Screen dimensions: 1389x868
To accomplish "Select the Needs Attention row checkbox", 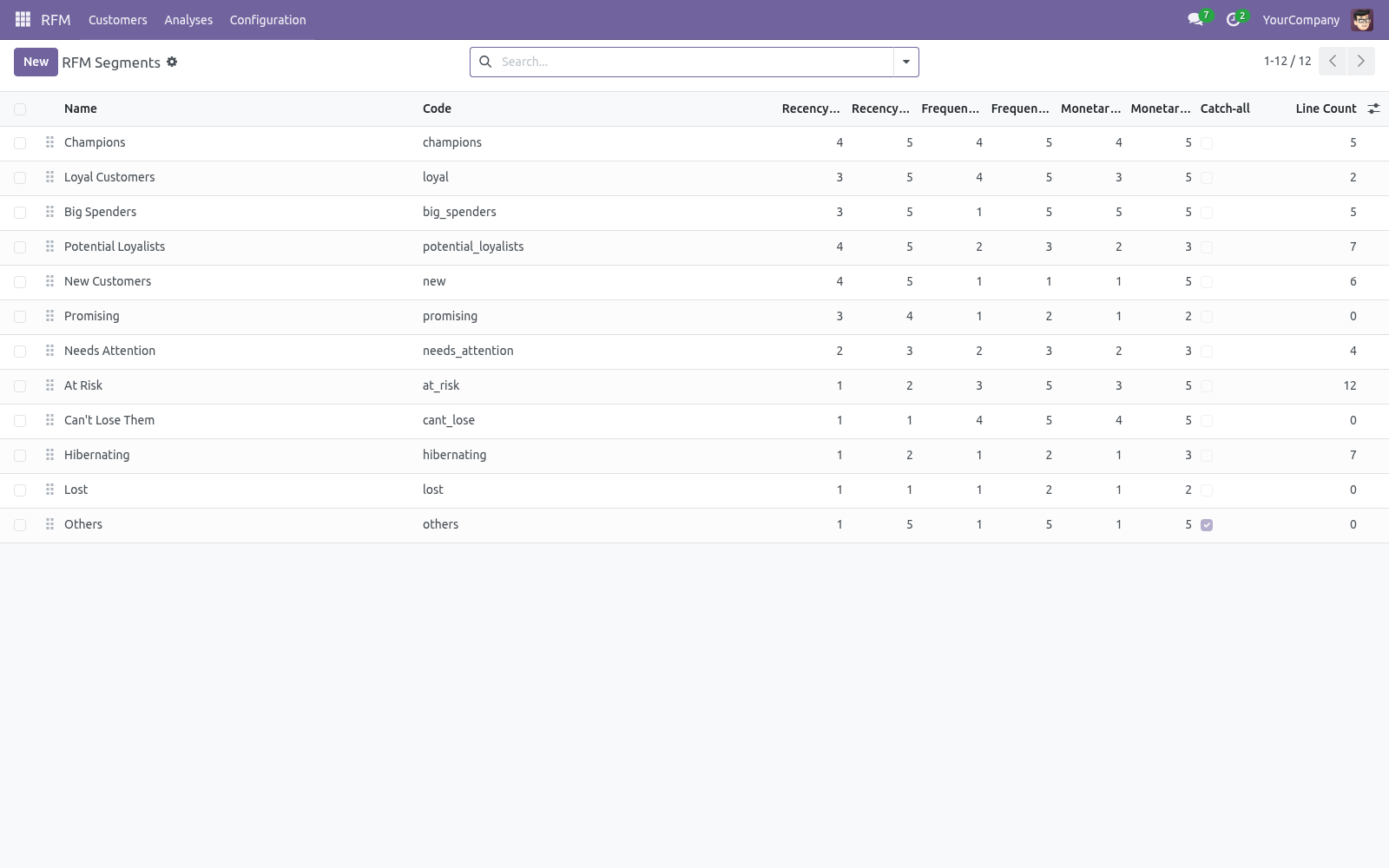I will tap(20, 352).
